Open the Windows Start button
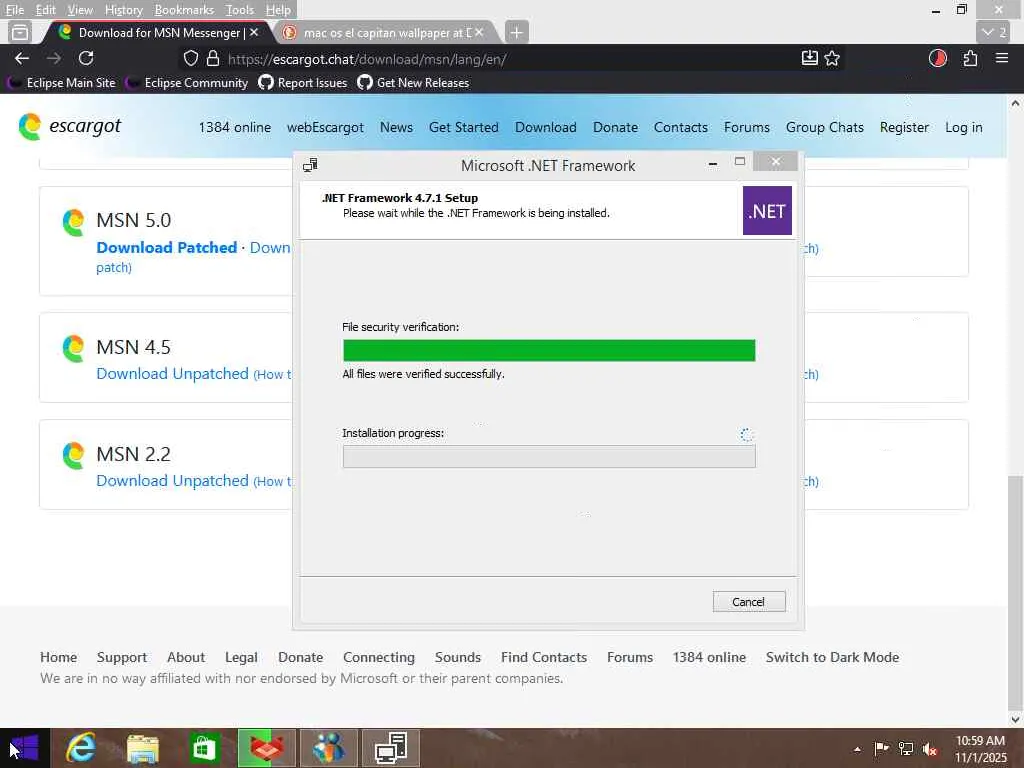Viewport: 1024px width, 768px height. click(x=25, y=748)
